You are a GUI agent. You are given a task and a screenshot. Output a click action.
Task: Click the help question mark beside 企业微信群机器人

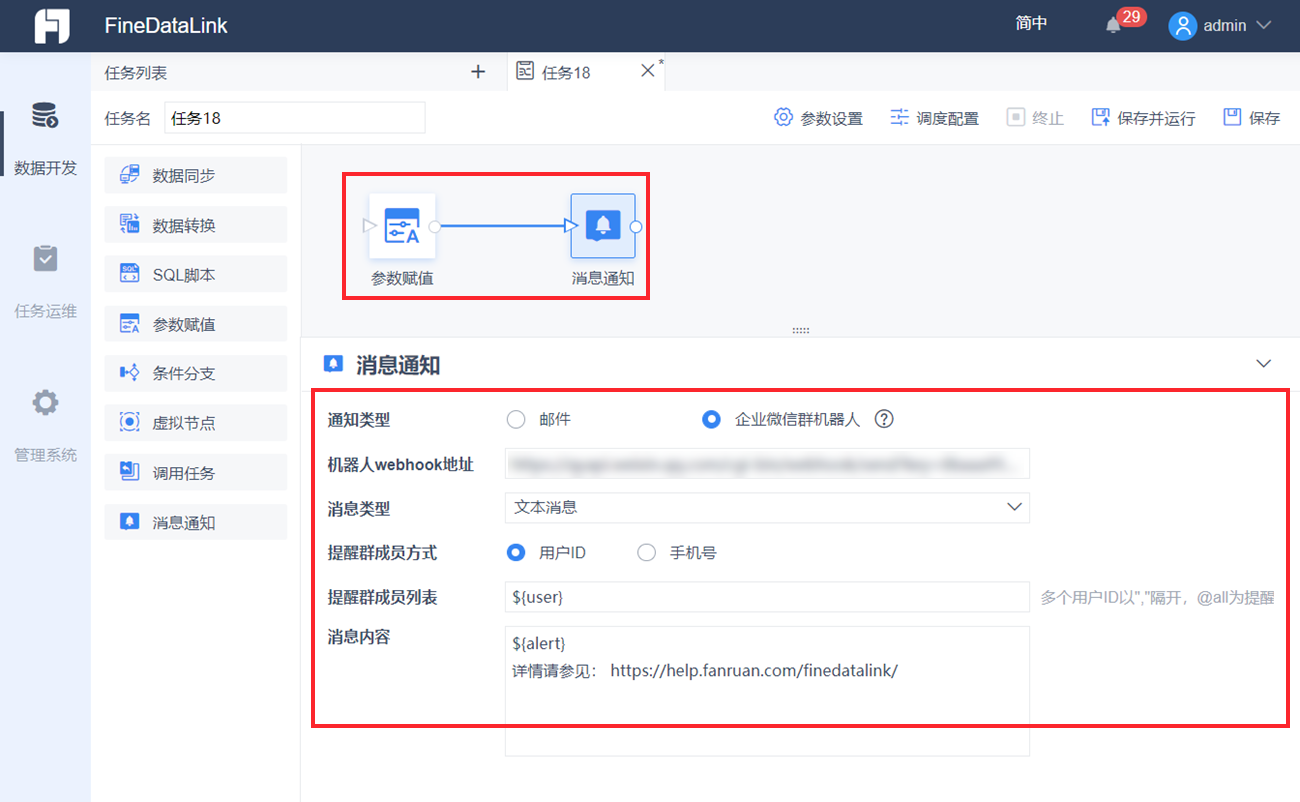(x=884, y=419)
